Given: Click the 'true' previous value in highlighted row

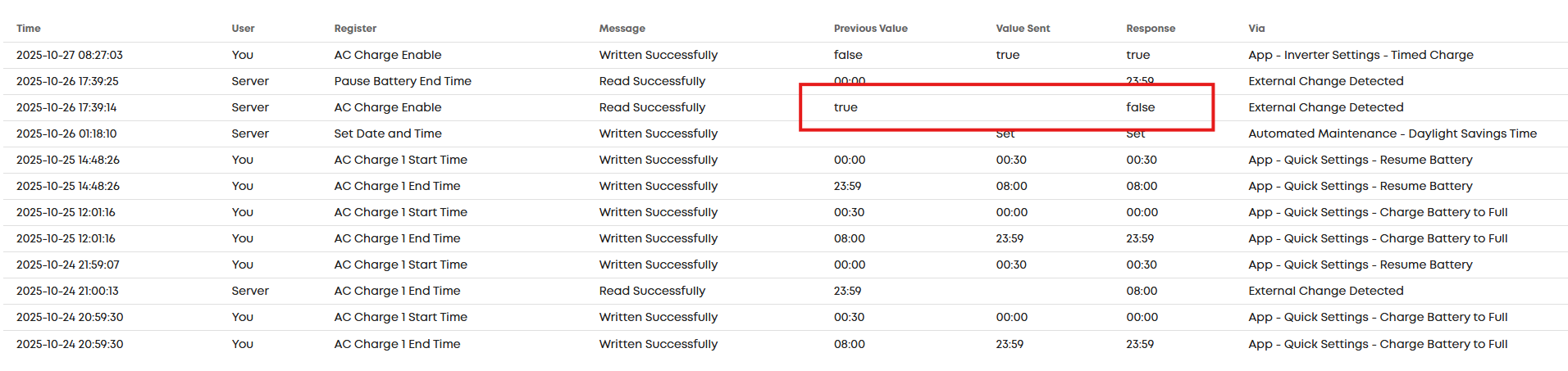Looking at the screenshot, I should pos(846,107).
